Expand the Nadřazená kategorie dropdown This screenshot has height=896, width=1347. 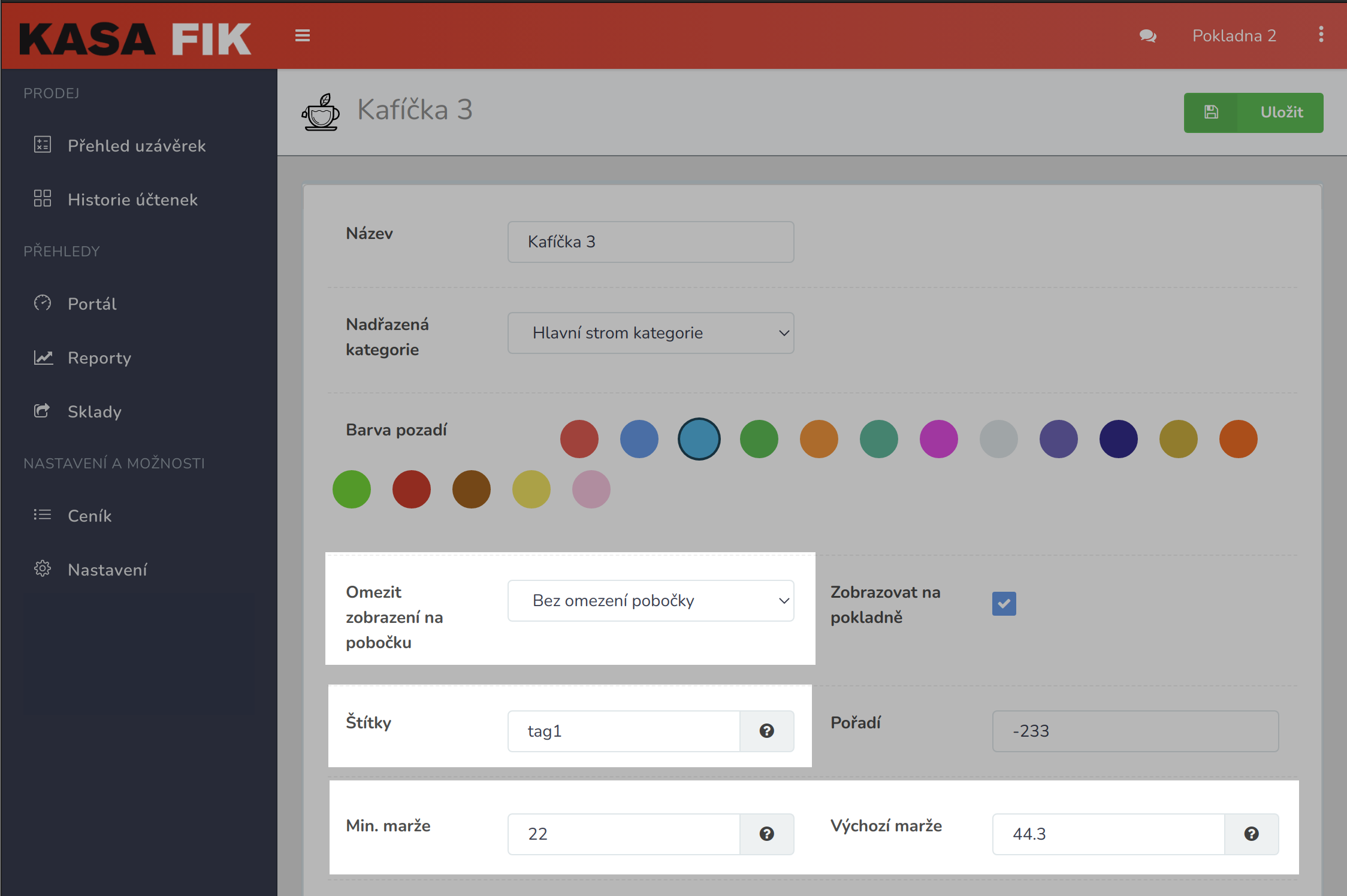[651, 333]
